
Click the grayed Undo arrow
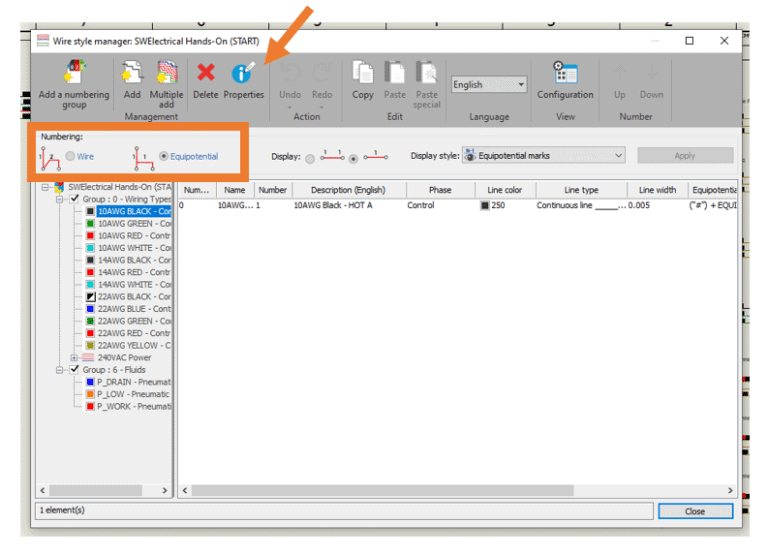(290, 72)
